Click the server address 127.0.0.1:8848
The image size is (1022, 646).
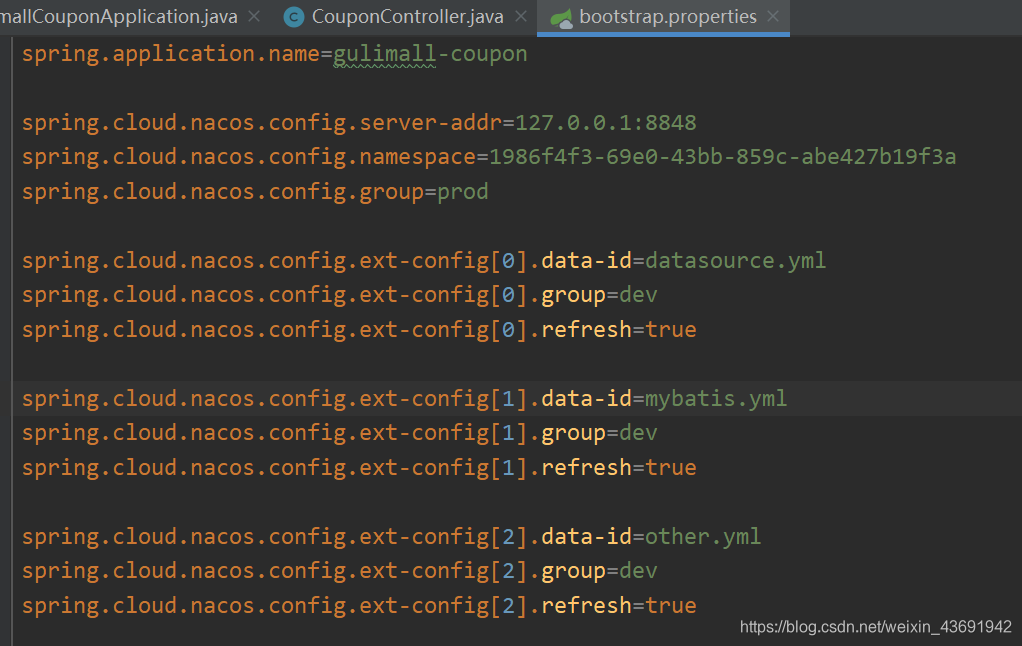coord(606,123)
